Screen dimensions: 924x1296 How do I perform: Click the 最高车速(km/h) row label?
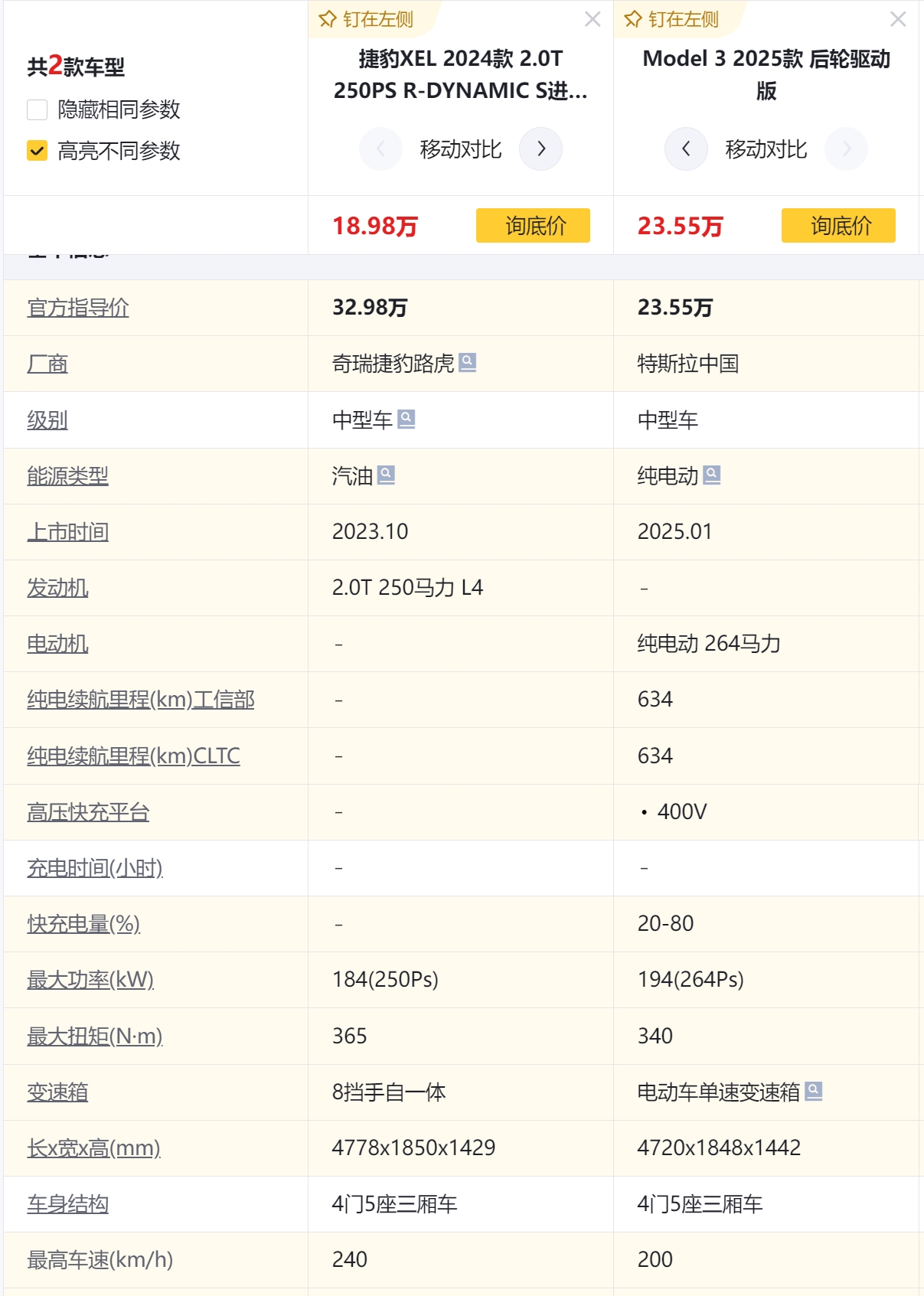pyautogui.click(x=100, y=1260)
